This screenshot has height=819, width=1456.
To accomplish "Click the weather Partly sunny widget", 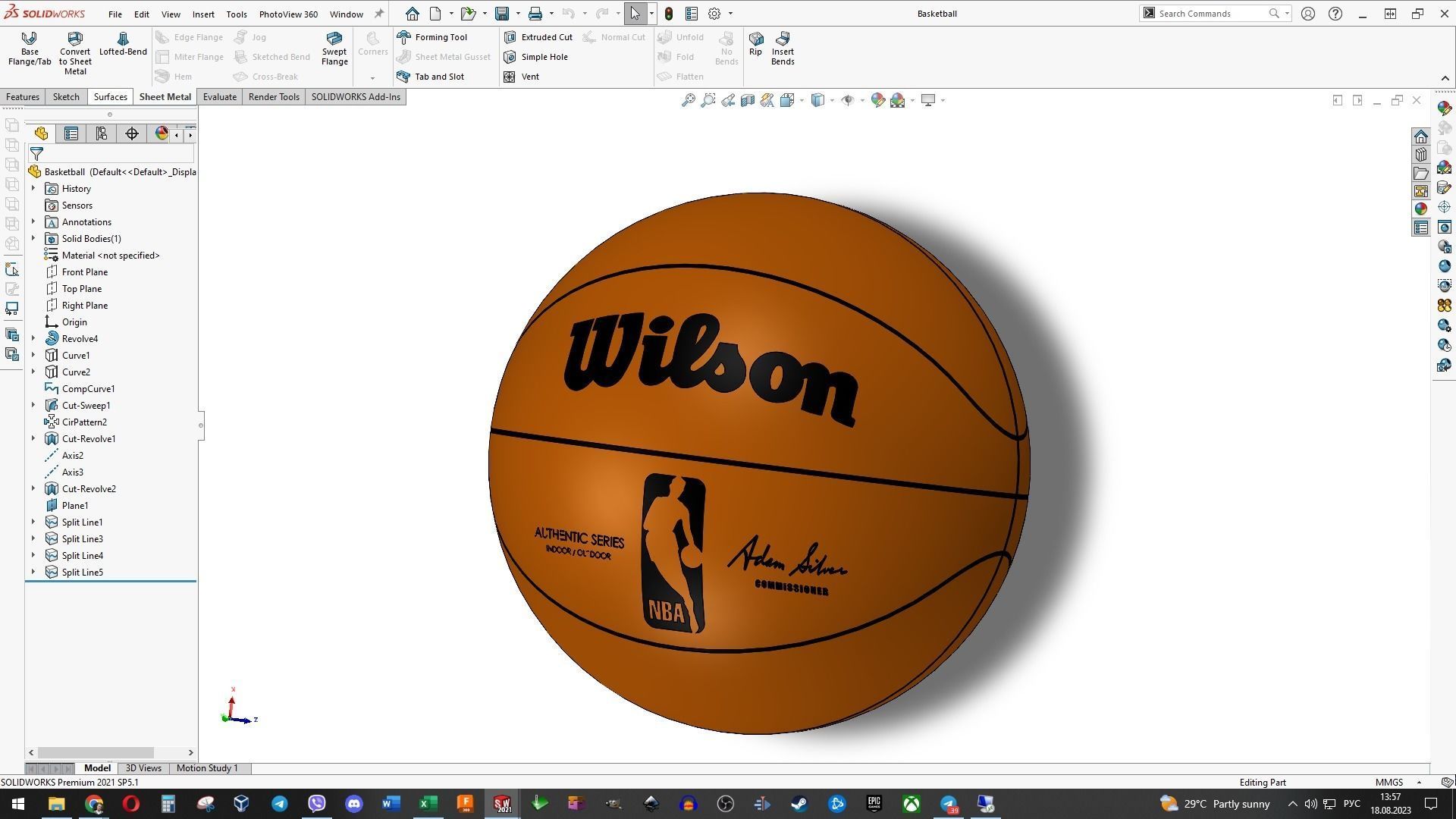I will tap(1215, 804).
